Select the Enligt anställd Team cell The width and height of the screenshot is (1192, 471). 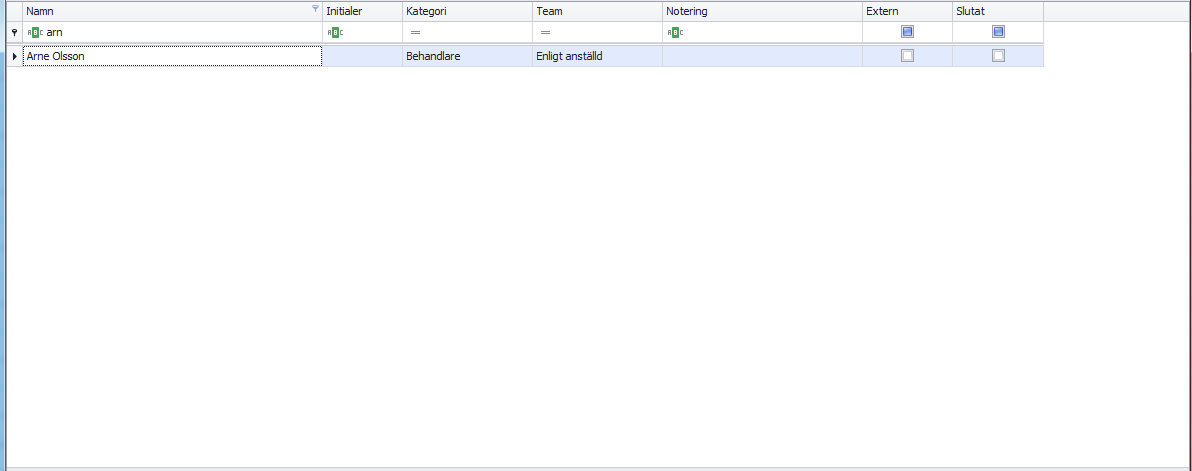(x=596, y=57)
